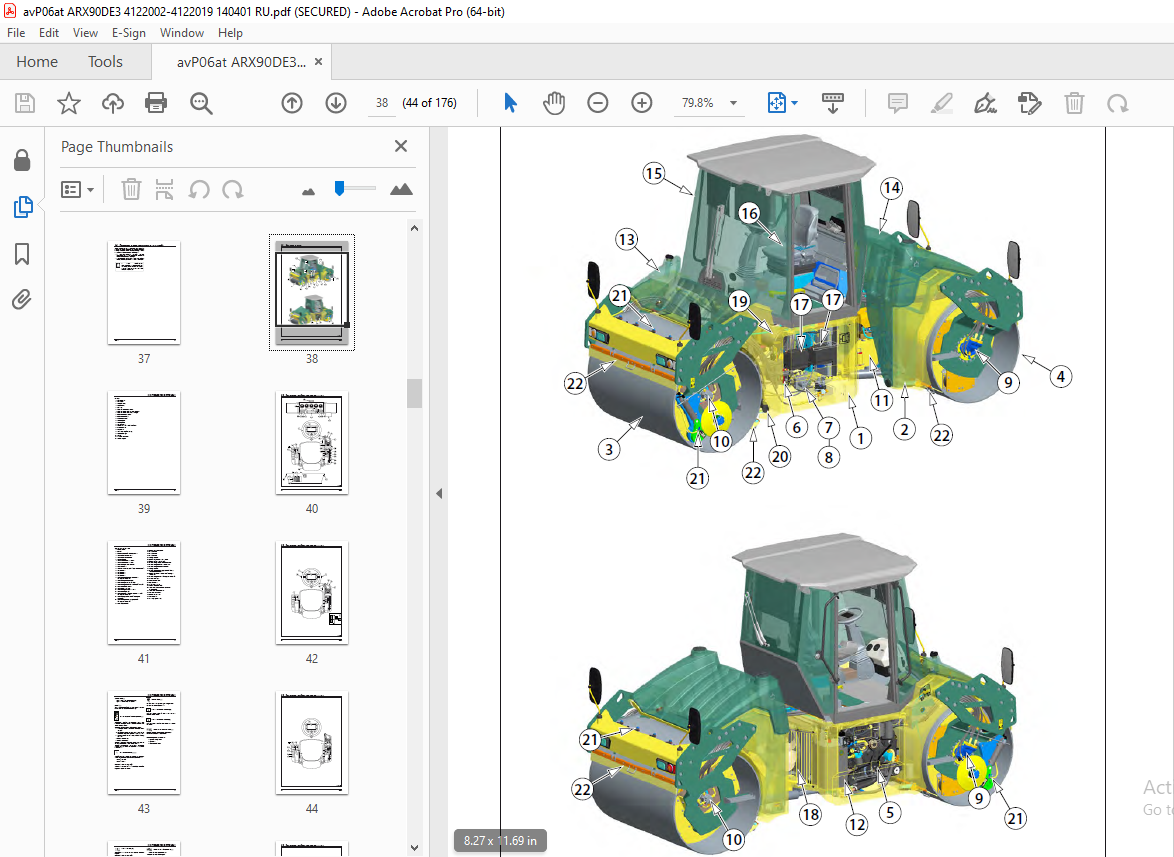Click the toolbar rotate icon
This screenshot has height=857, width=1174.
[x=1118, y=103]
